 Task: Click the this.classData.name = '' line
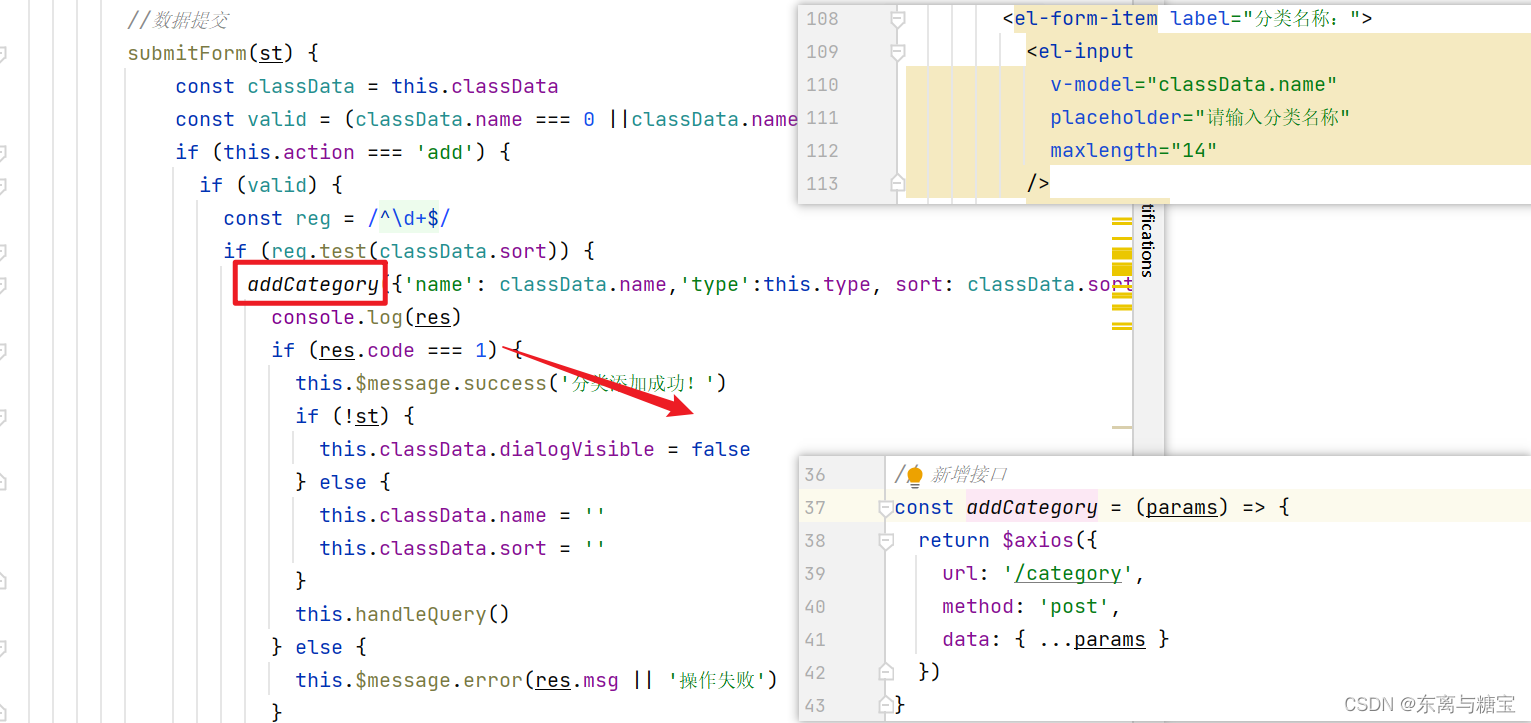[462, 515]
